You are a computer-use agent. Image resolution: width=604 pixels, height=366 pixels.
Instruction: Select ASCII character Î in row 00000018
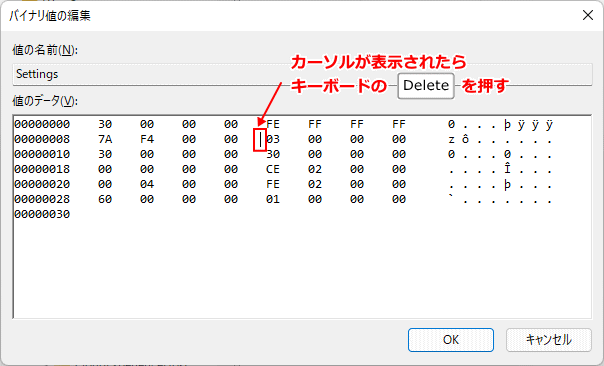pos(507,169)
